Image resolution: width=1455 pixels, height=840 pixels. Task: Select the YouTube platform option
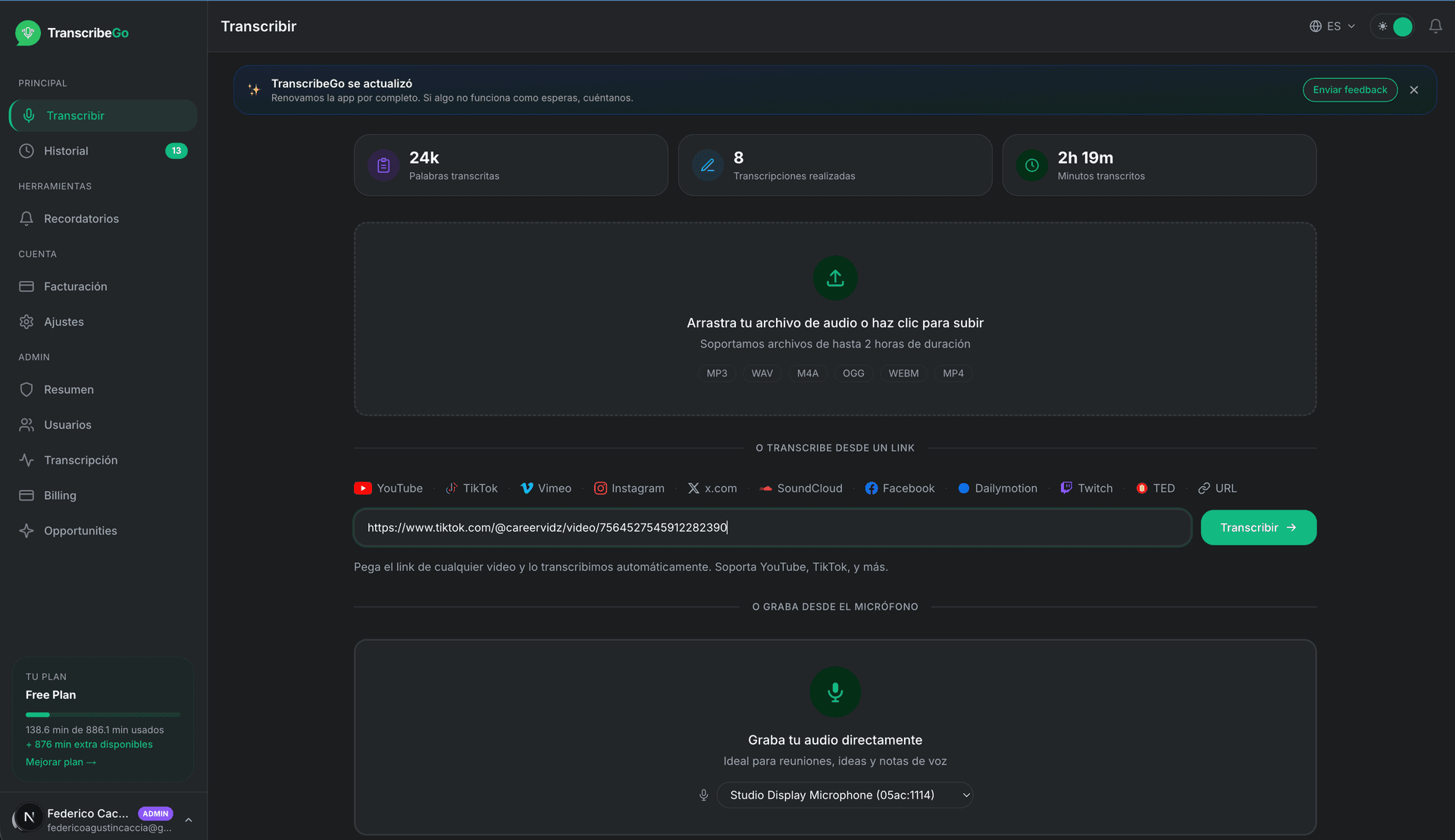[389, 489]
